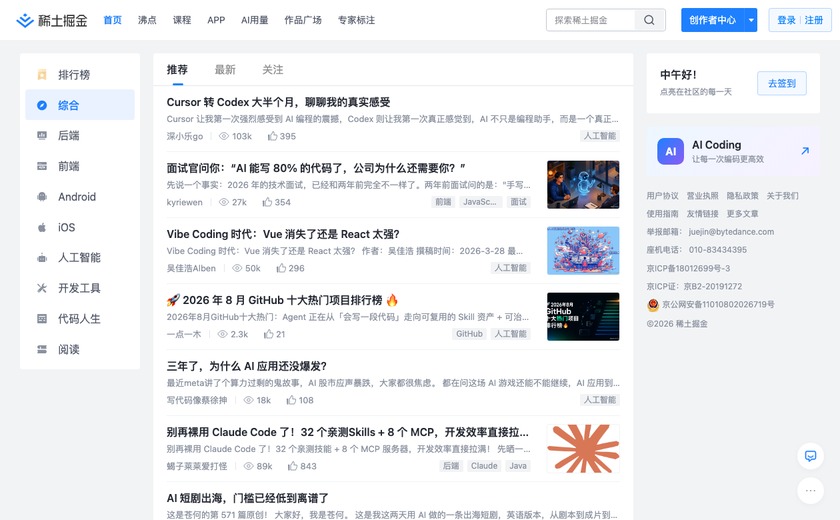Click the iOS apple icon

click(42, 227)
